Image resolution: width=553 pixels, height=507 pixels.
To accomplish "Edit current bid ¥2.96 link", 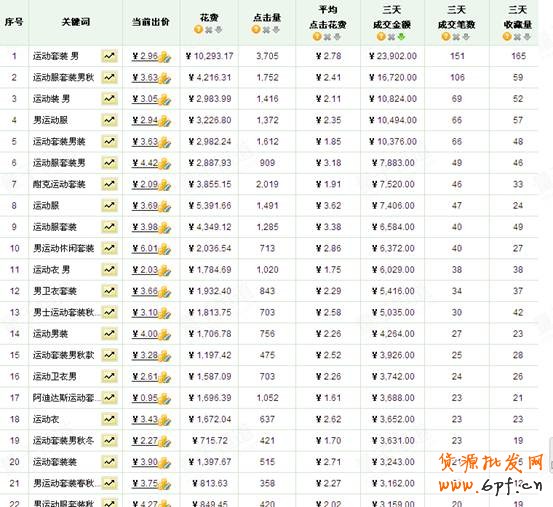I will [x=145, y=56].
